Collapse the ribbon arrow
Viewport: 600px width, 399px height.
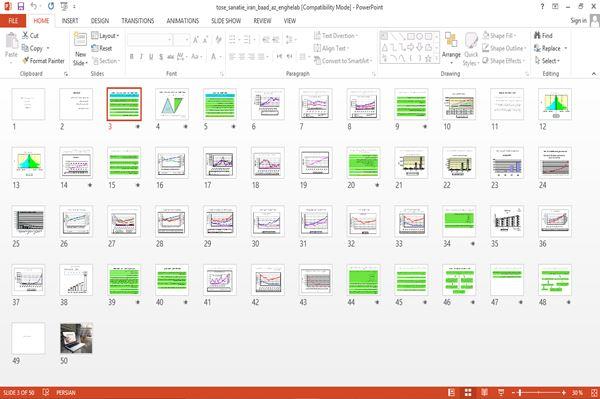point(594,73)
